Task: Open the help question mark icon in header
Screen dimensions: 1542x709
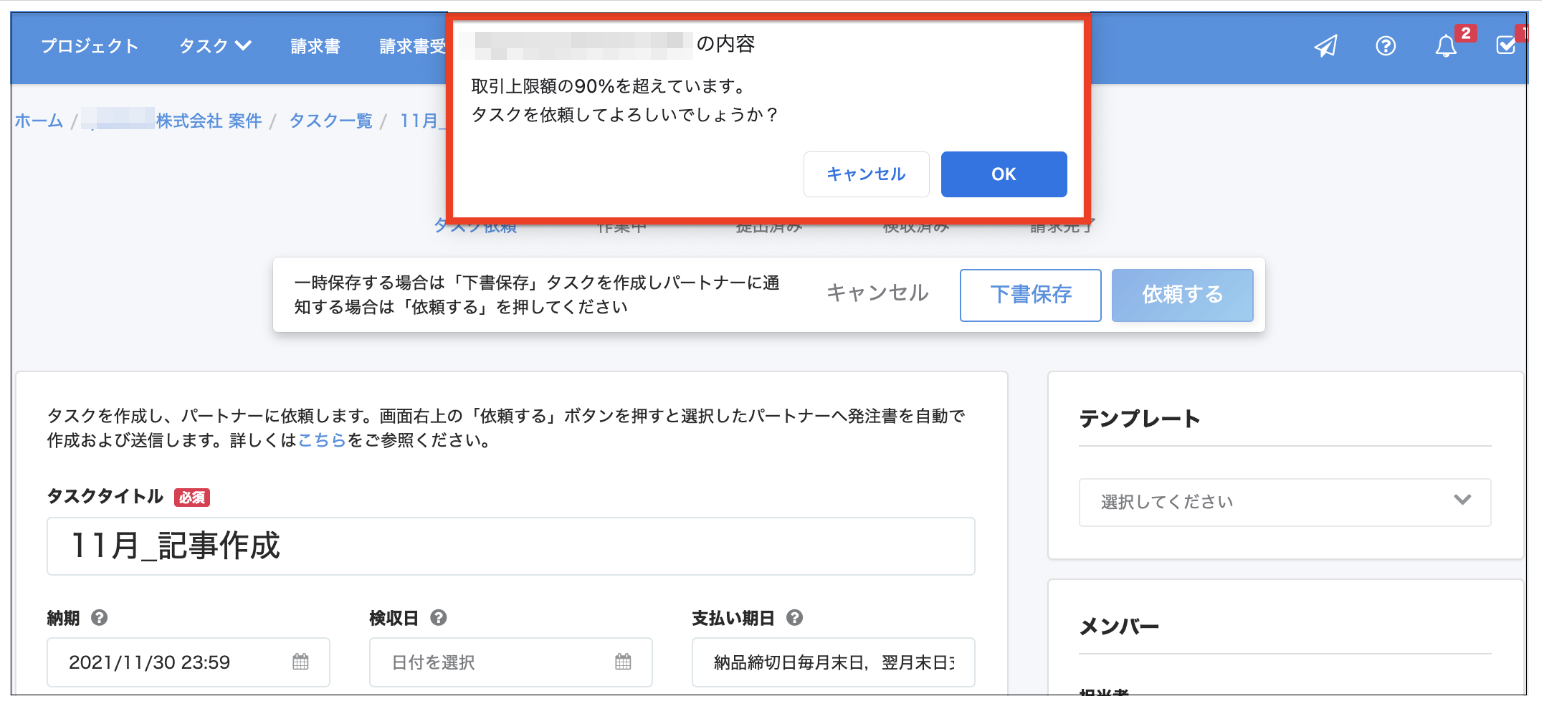Action: click(x=1385, y=46)
